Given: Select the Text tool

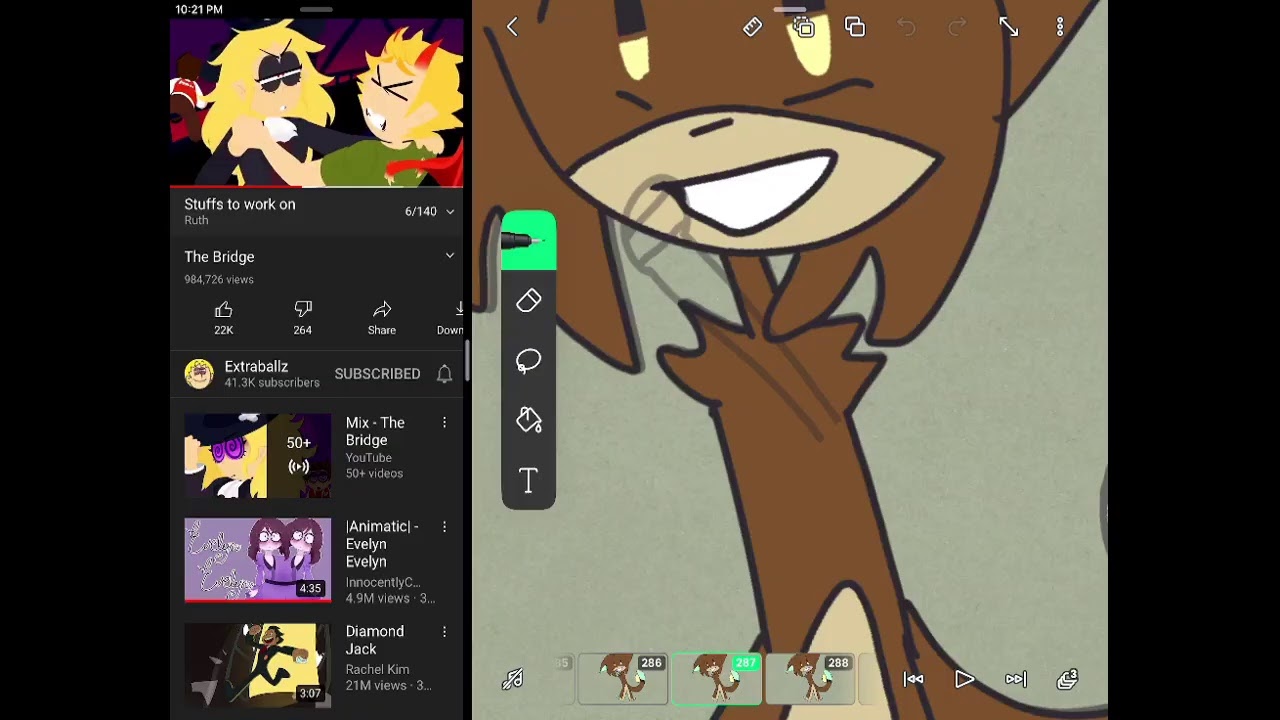Looking at the screenshot, I should [528, 481].
